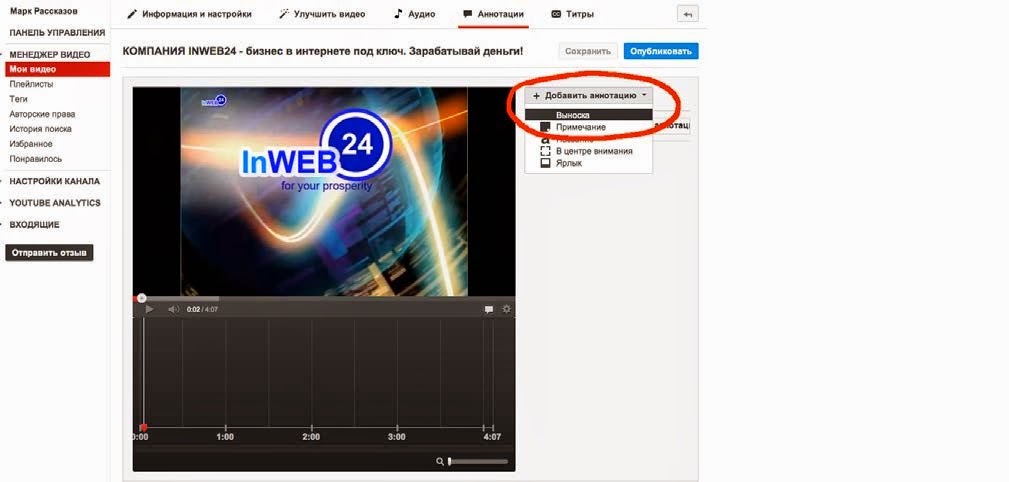Click the Примечание note icon
The image size is (1009, 482).
point(545,127)
